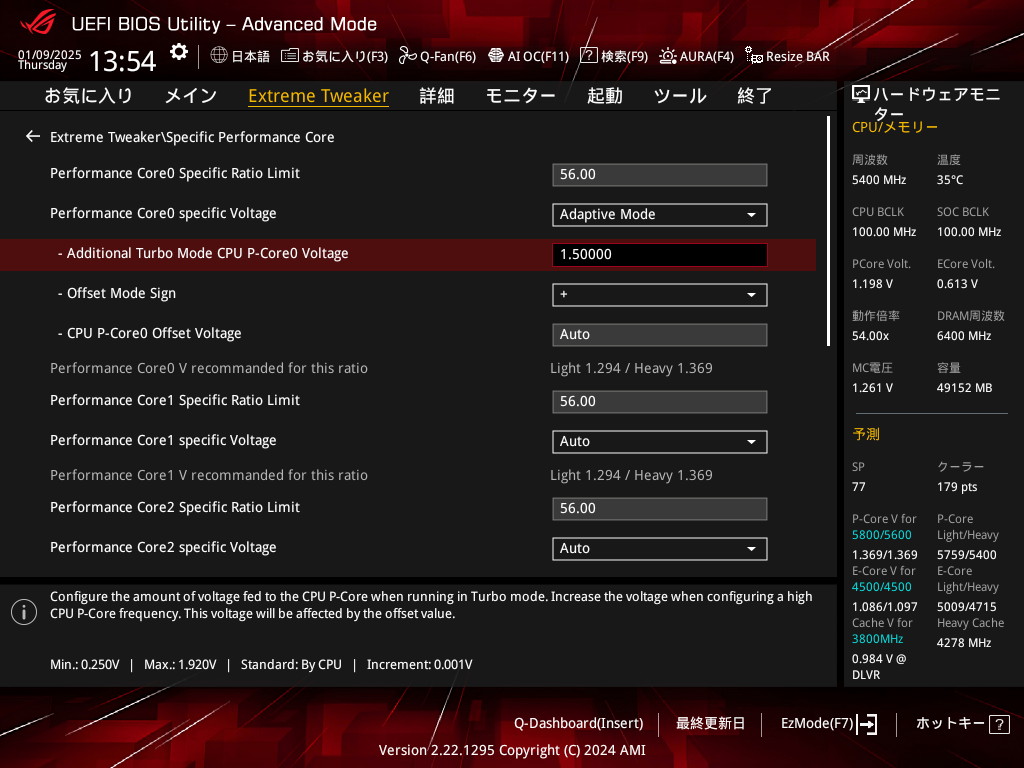Expand Performance Core1 specific Voltage dropdown
Image resolution: width=1024 pixels, height=768 pixels.
click(659, 441)
